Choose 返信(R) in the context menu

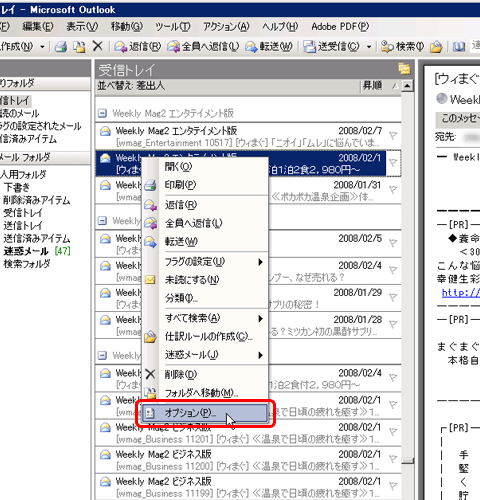(x=205, y=204)
